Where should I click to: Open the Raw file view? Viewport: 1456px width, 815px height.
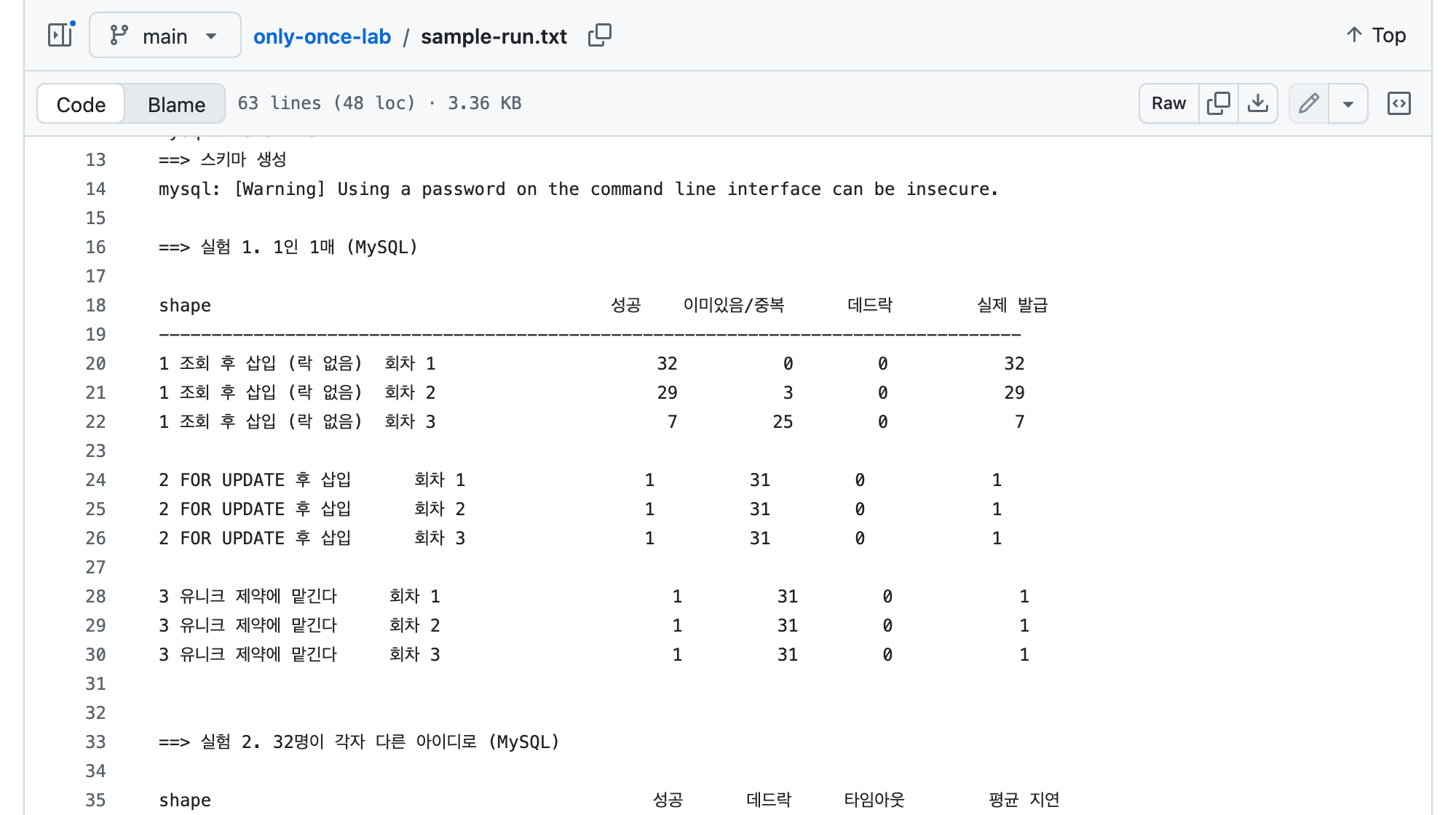coord(1168,103)
